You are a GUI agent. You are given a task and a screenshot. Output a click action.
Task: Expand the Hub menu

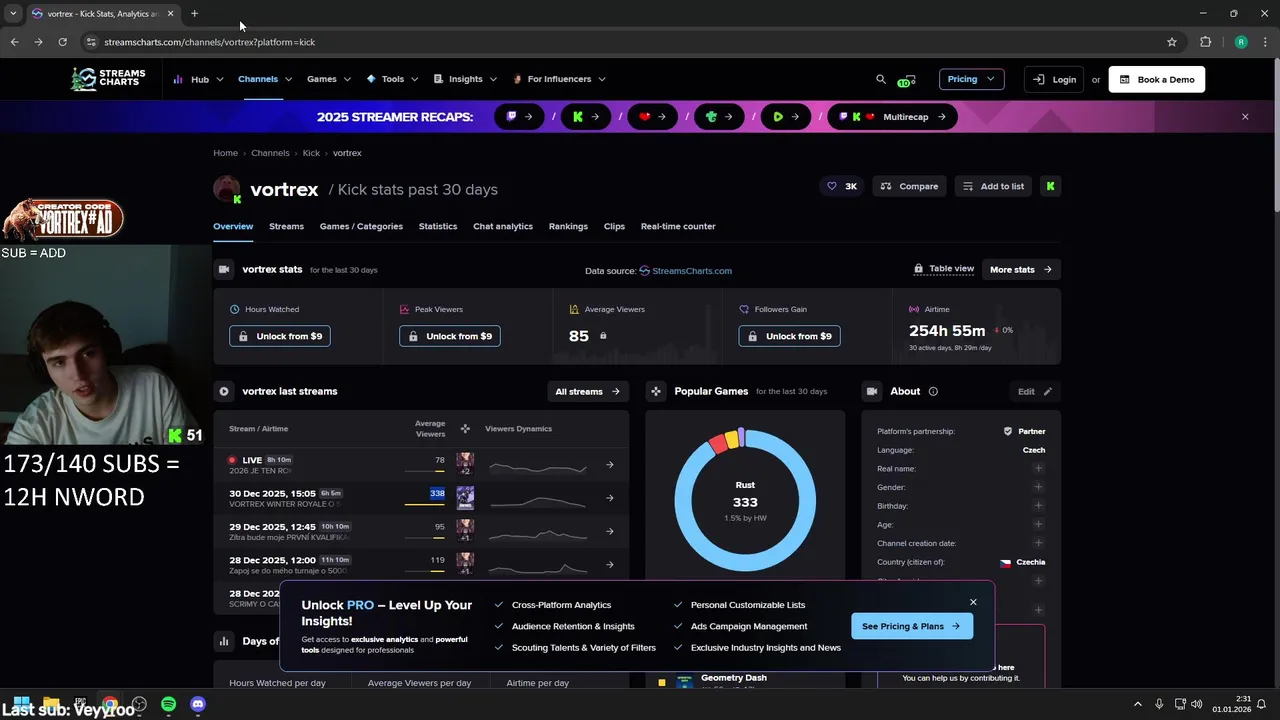198,79
